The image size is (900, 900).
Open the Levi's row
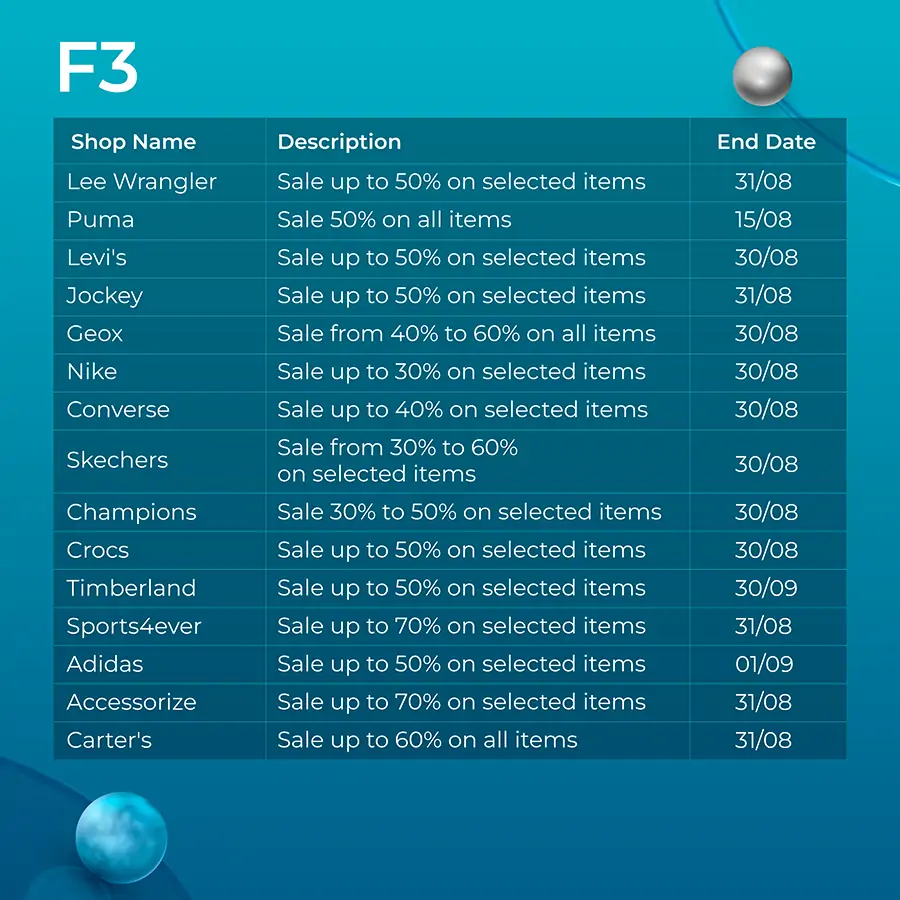tap(449, 258)
